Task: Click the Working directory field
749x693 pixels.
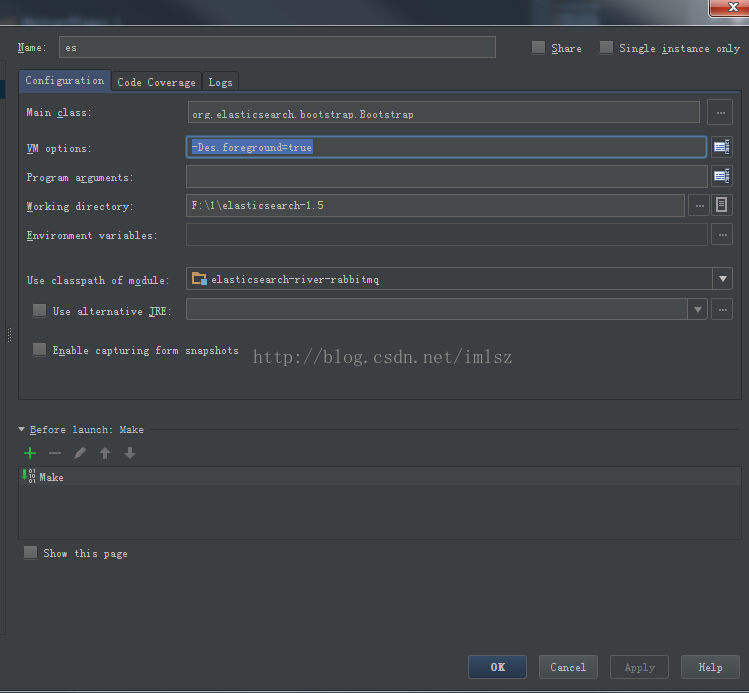Action: [435, 205]
